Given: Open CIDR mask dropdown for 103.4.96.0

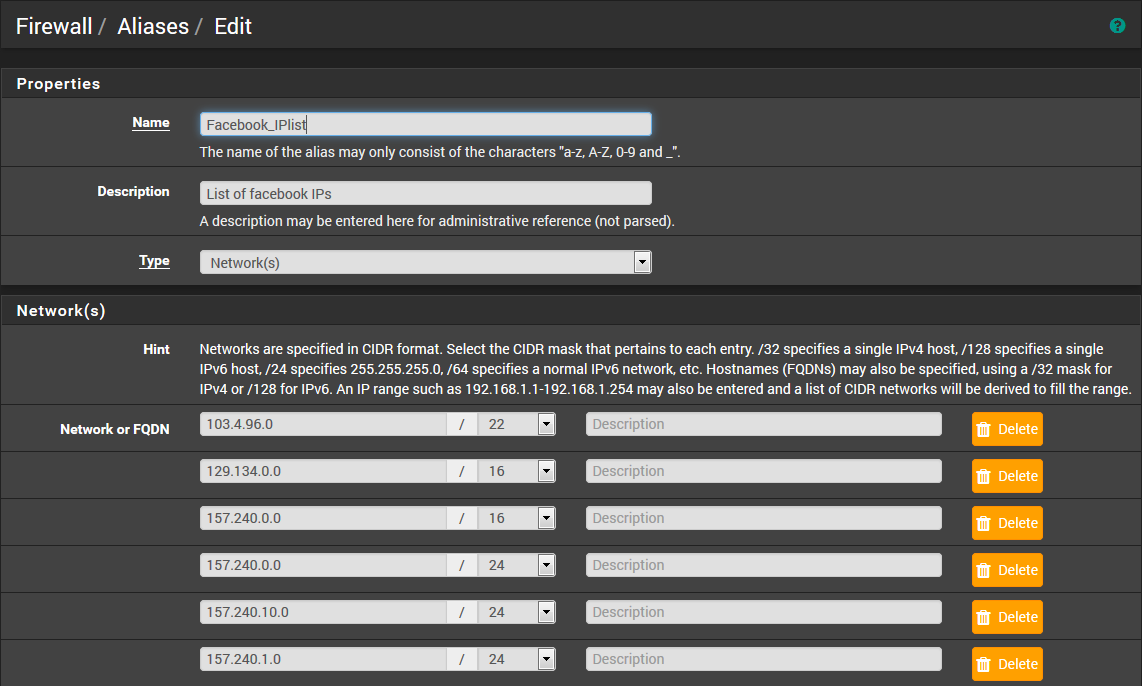Looking at the screenshot, I should (x=517, y=424).
